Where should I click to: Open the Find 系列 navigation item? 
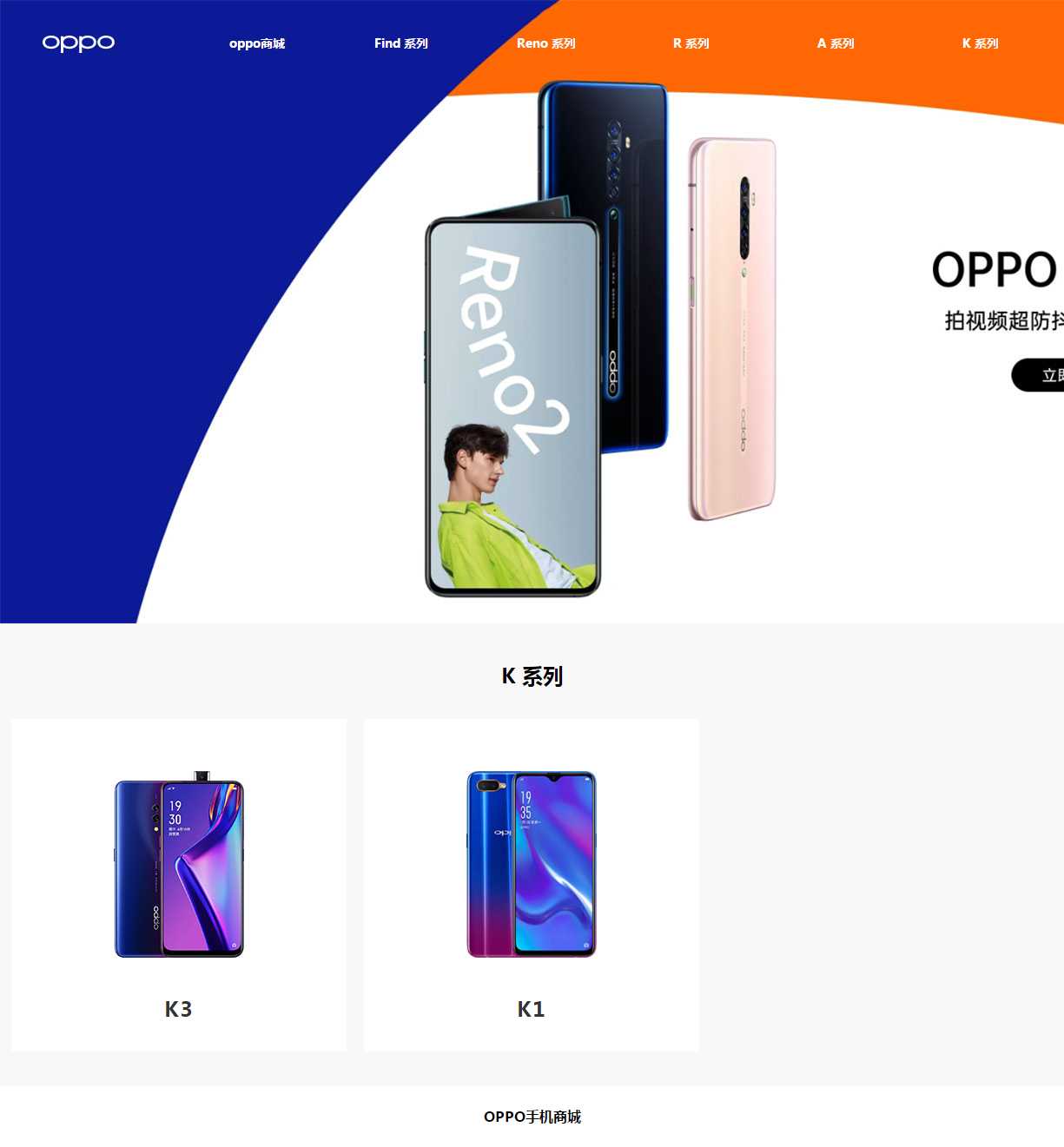401,43
